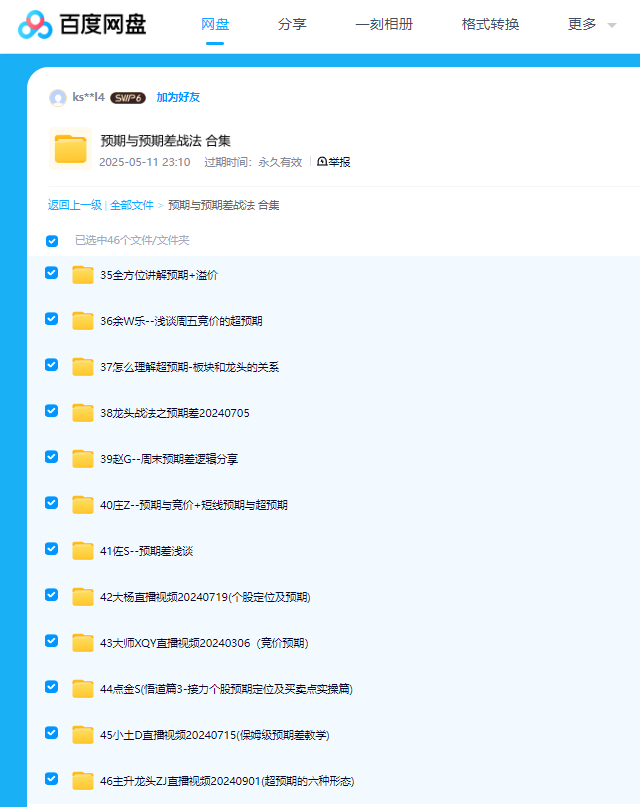Image resolution: width=640 pixels, height=807 pixels.
Task: Click 返回上一级 breadcrumb link
Action: pos(75,205)
